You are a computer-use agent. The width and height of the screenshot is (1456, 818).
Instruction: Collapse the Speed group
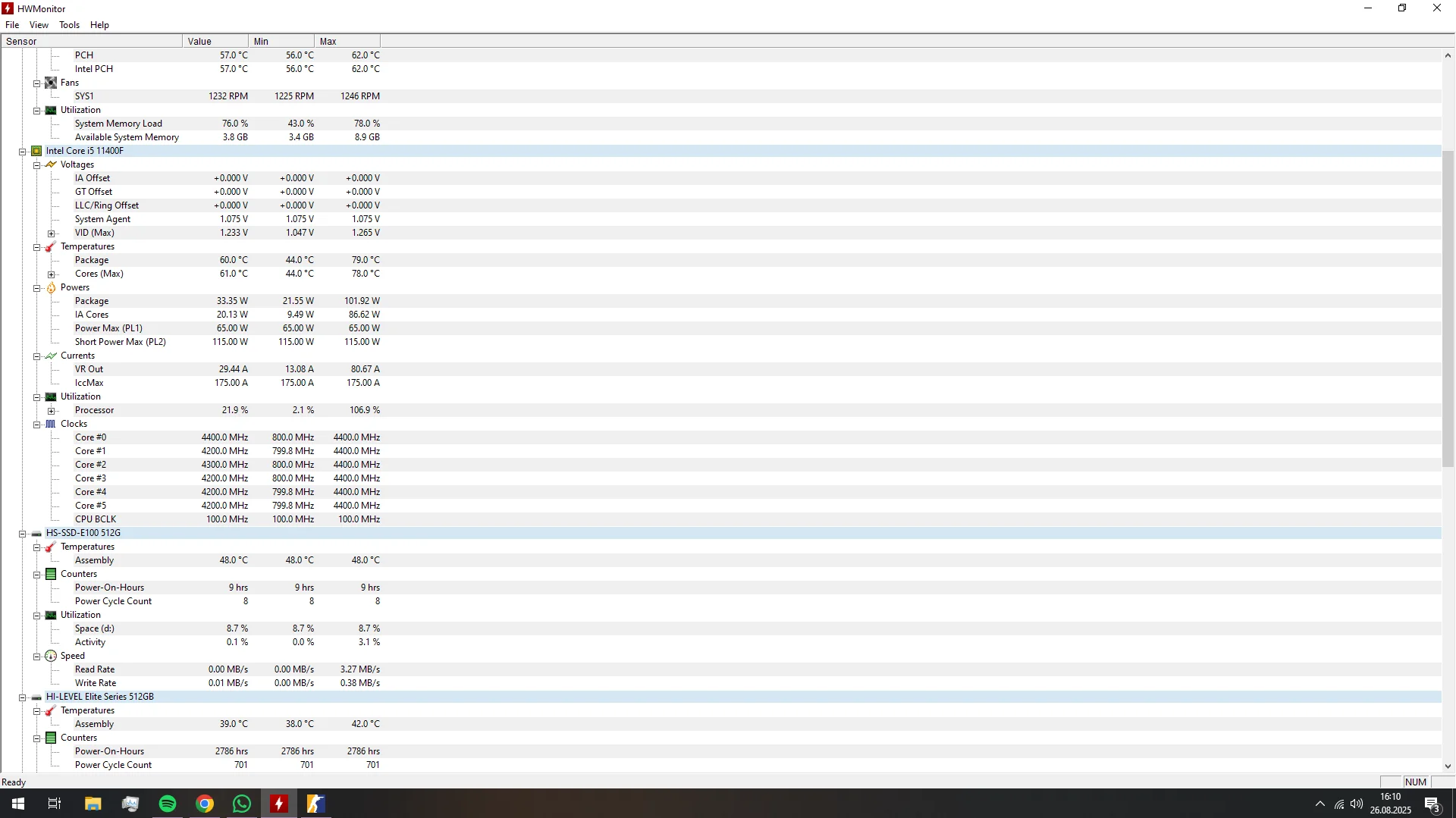click(x=36, y=657)
